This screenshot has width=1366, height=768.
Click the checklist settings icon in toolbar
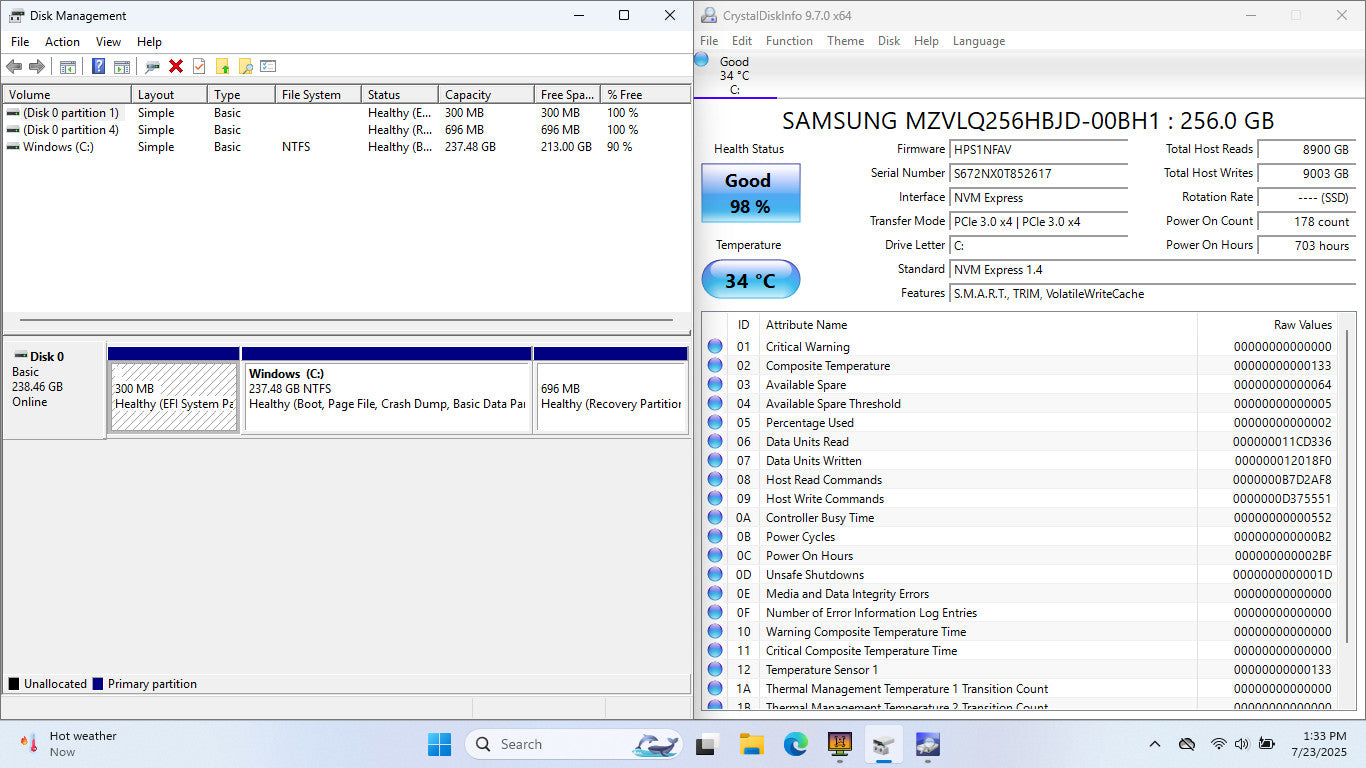coord(268,66)
